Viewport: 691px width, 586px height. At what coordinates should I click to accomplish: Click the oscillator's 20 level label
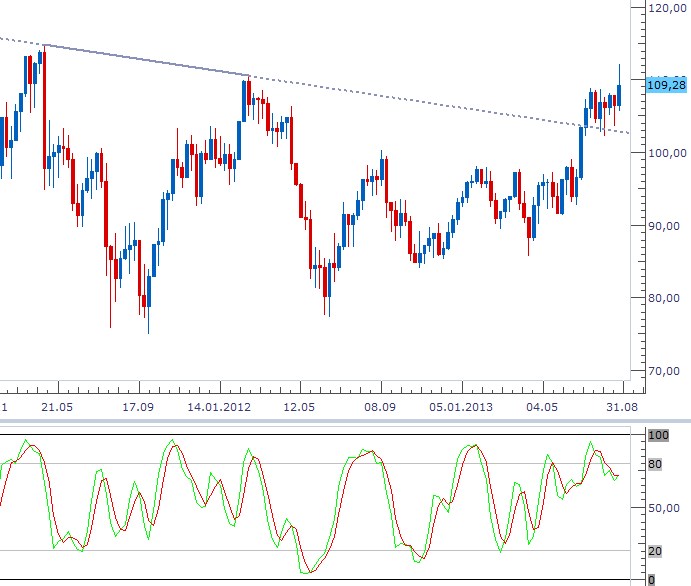(x=656, y=551)
